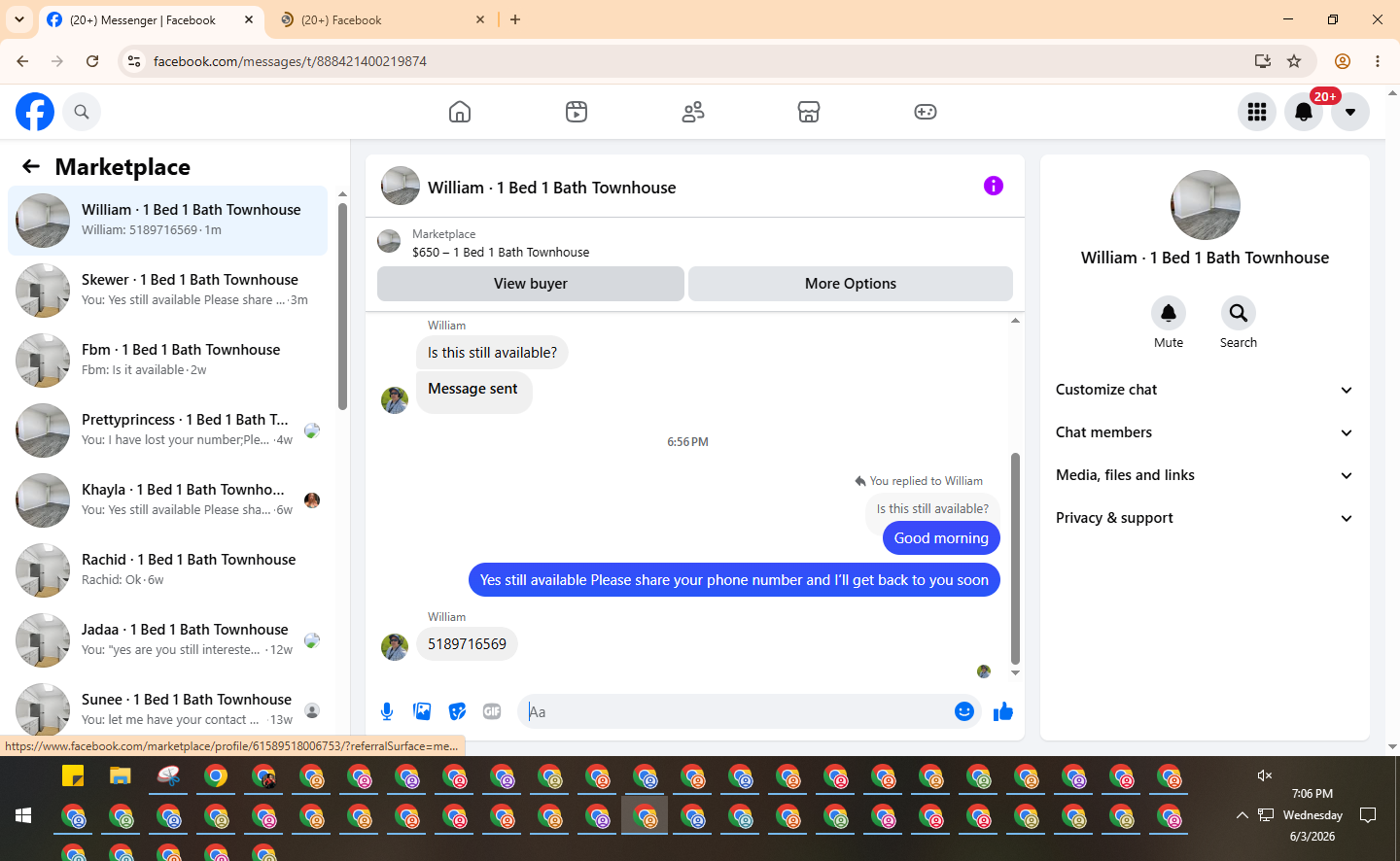Click the William phone number message 5189716569
Viewport: 1400px width, 861px height.
(x=467, y=644)
